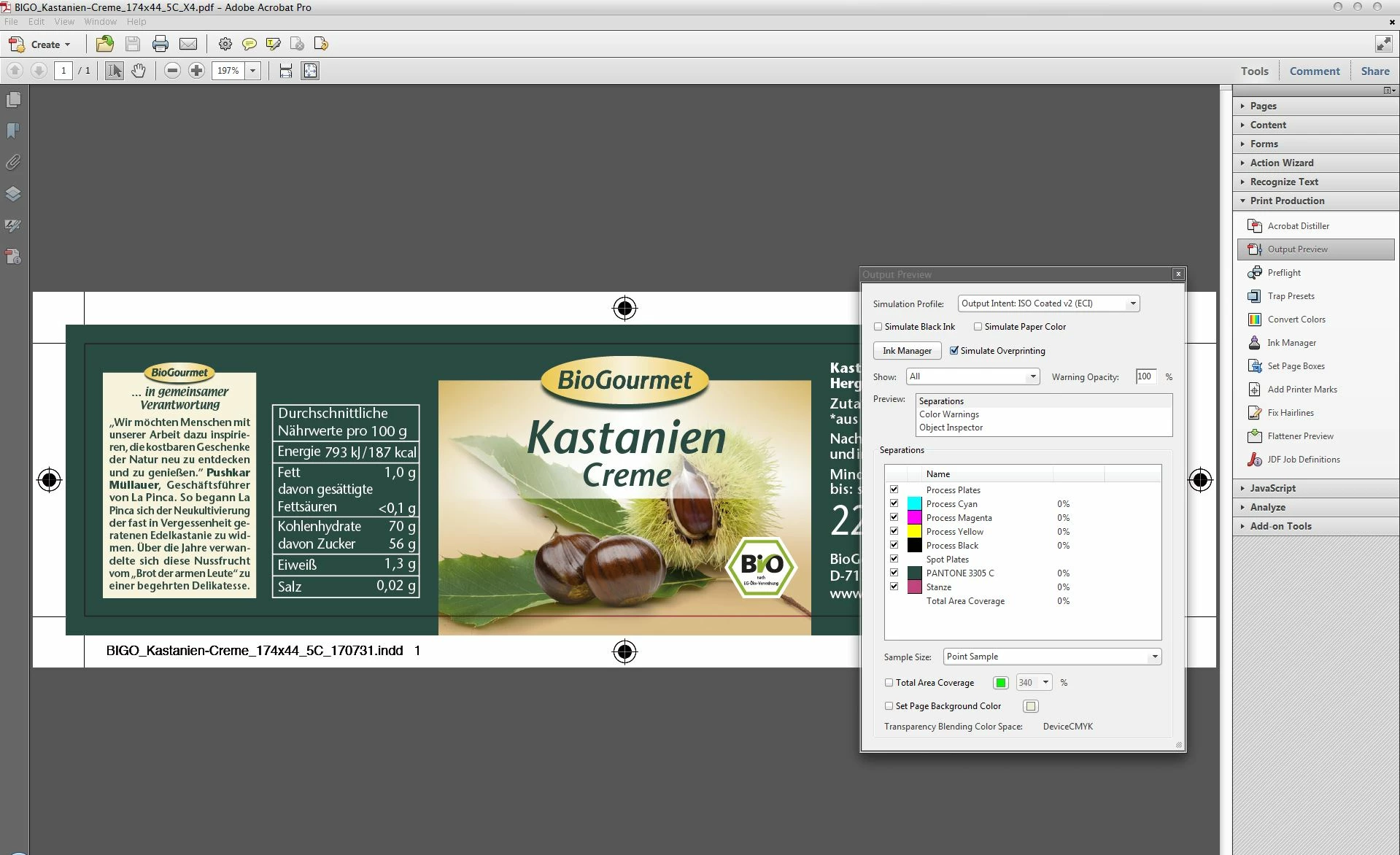
Task: Open the Create dropdown menu
Action: click(x=40, y=45)
